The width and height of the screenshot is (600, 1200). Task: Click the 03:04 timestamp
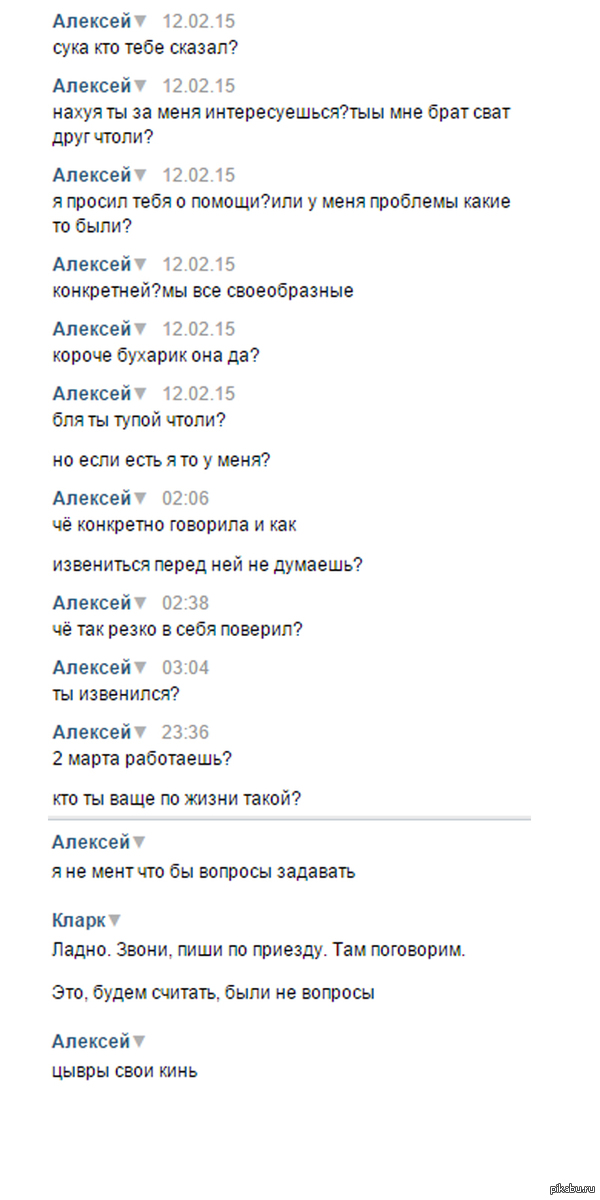(x=185, y=667)
